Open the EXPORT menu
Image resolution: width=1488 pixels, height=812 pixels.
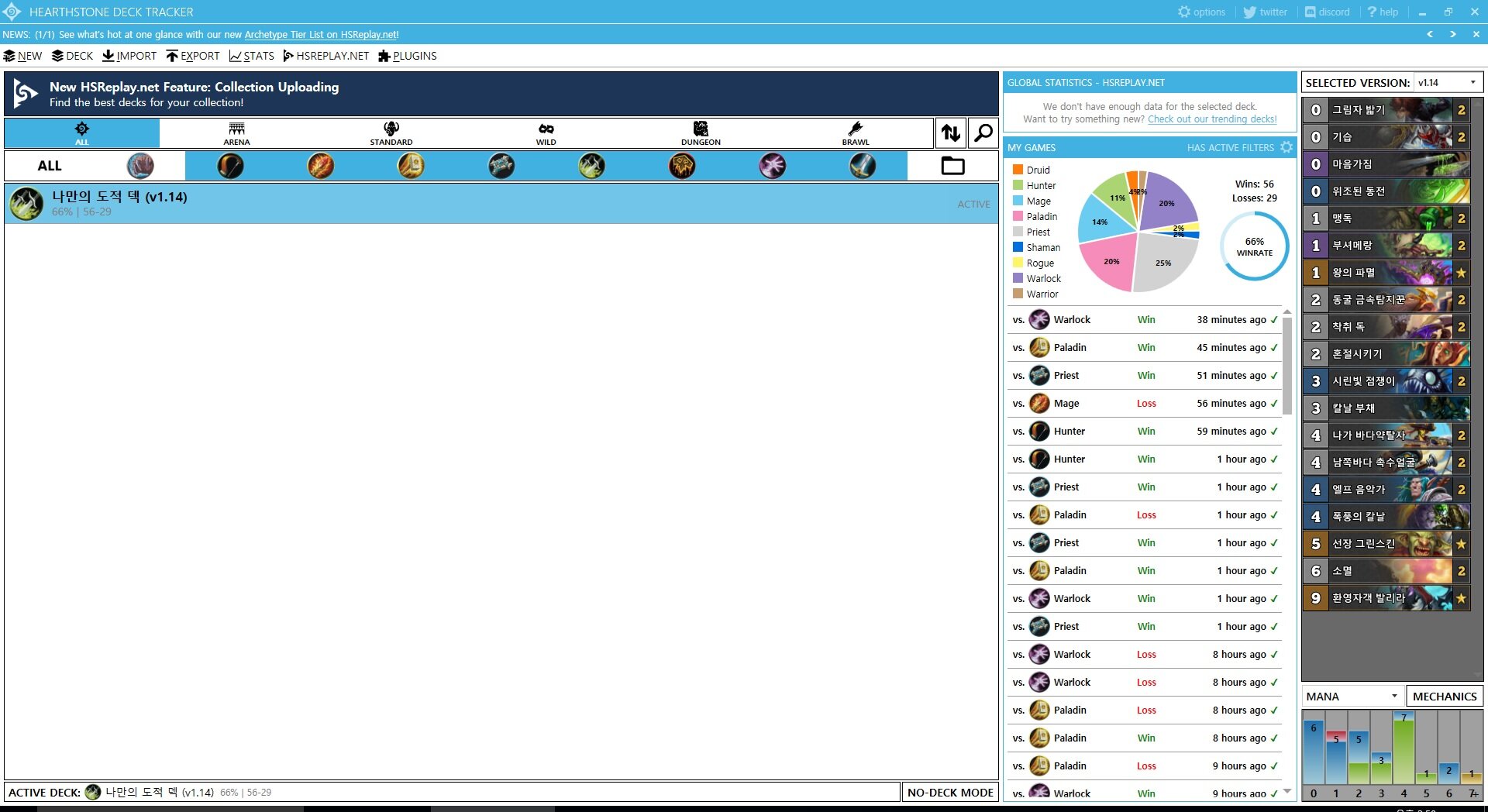click(193, 56)
